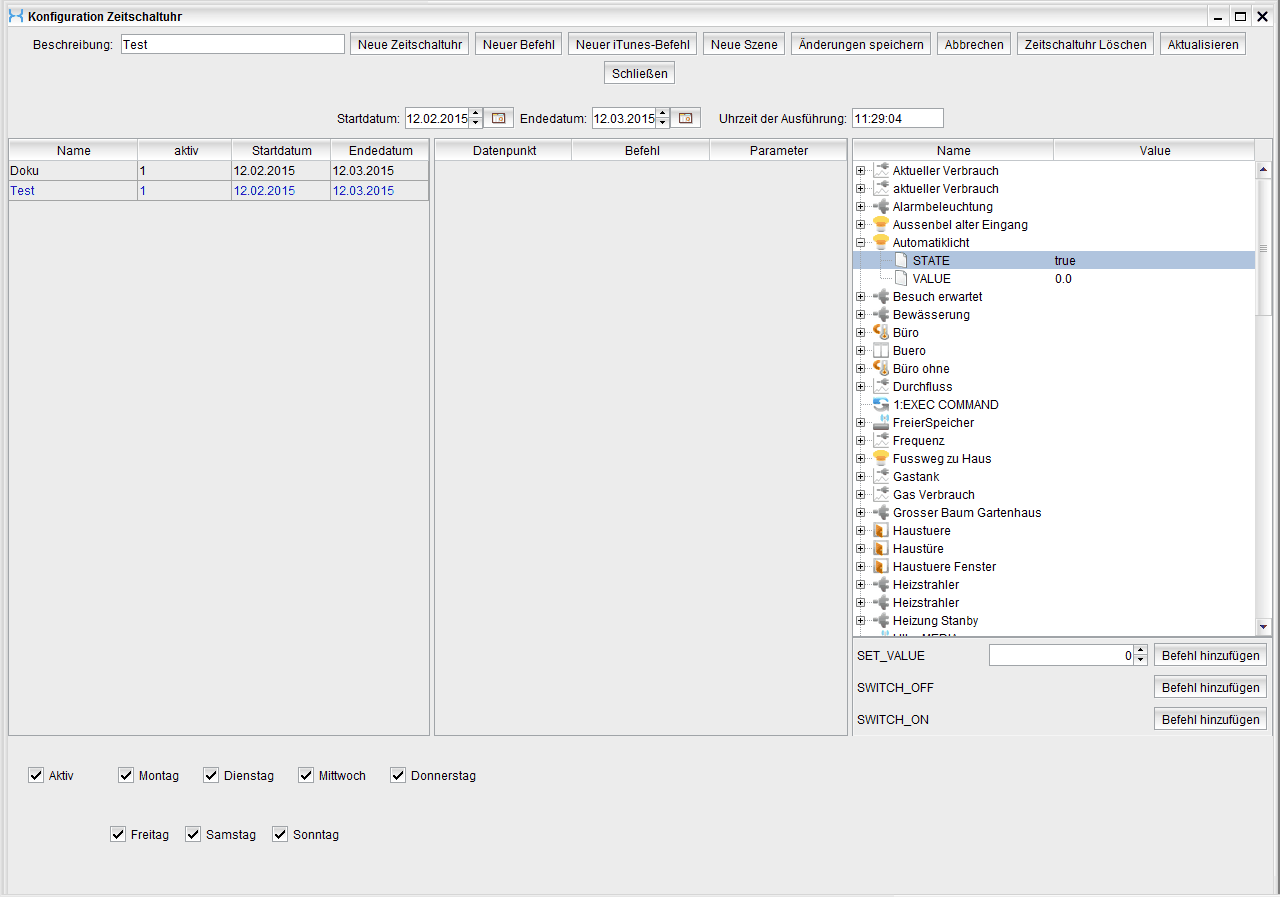Click the Datenpunkt column header
Image resolution: width=1280 pixels, height=897 pixels.
tap(503, 151)
